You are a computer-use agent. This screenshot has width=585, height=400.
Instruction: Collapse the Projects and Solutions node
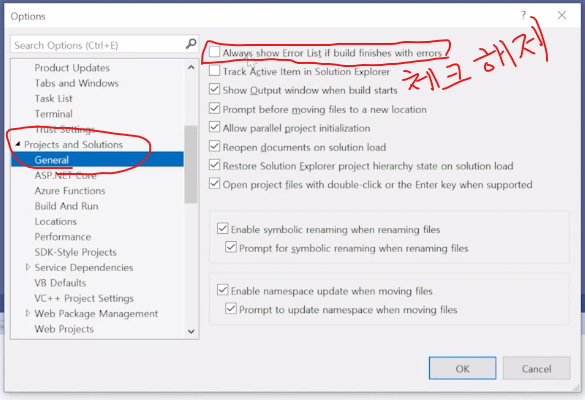18,144
